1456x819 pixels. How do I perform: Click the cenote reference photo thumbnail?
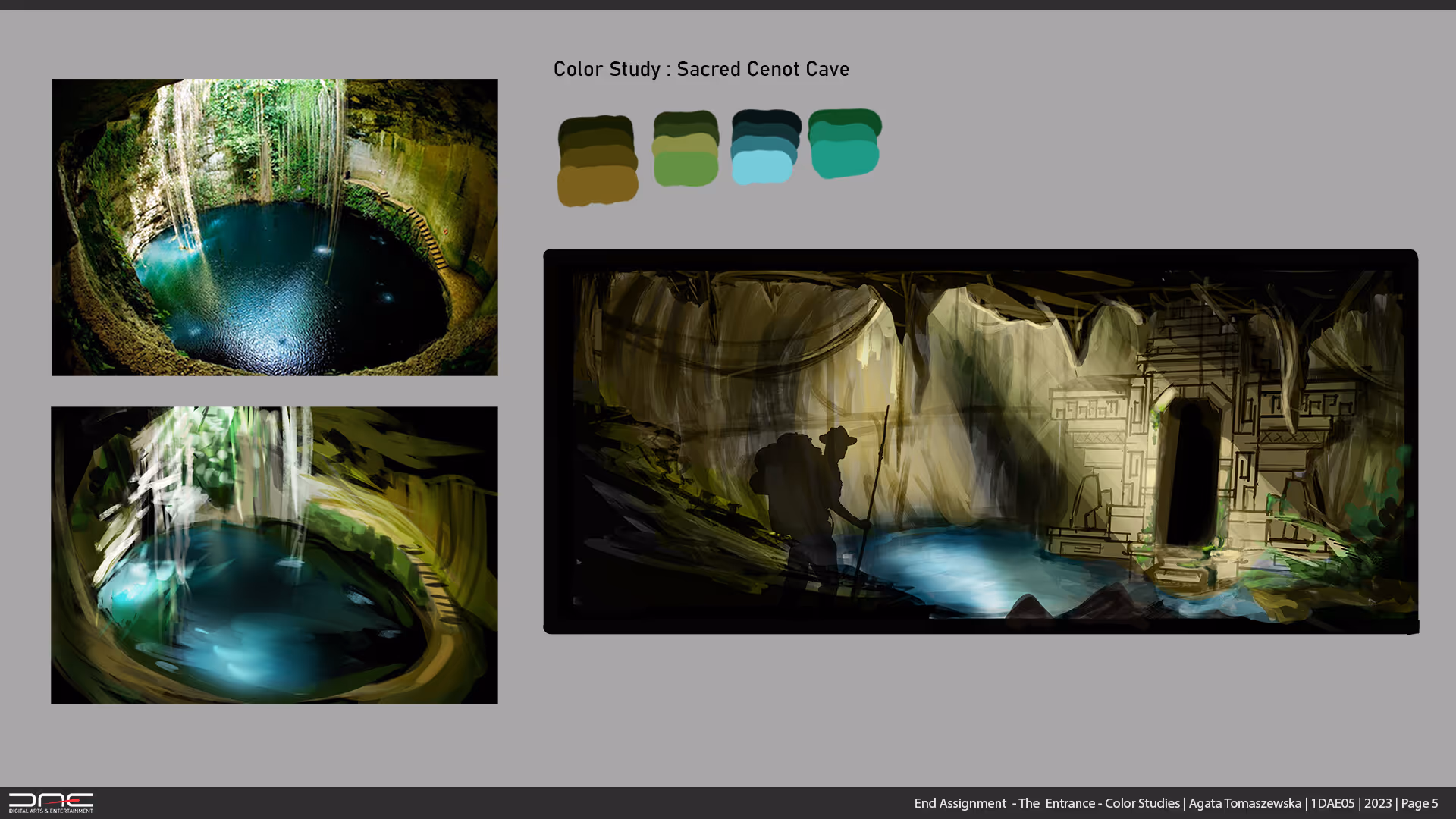point(275,227)
